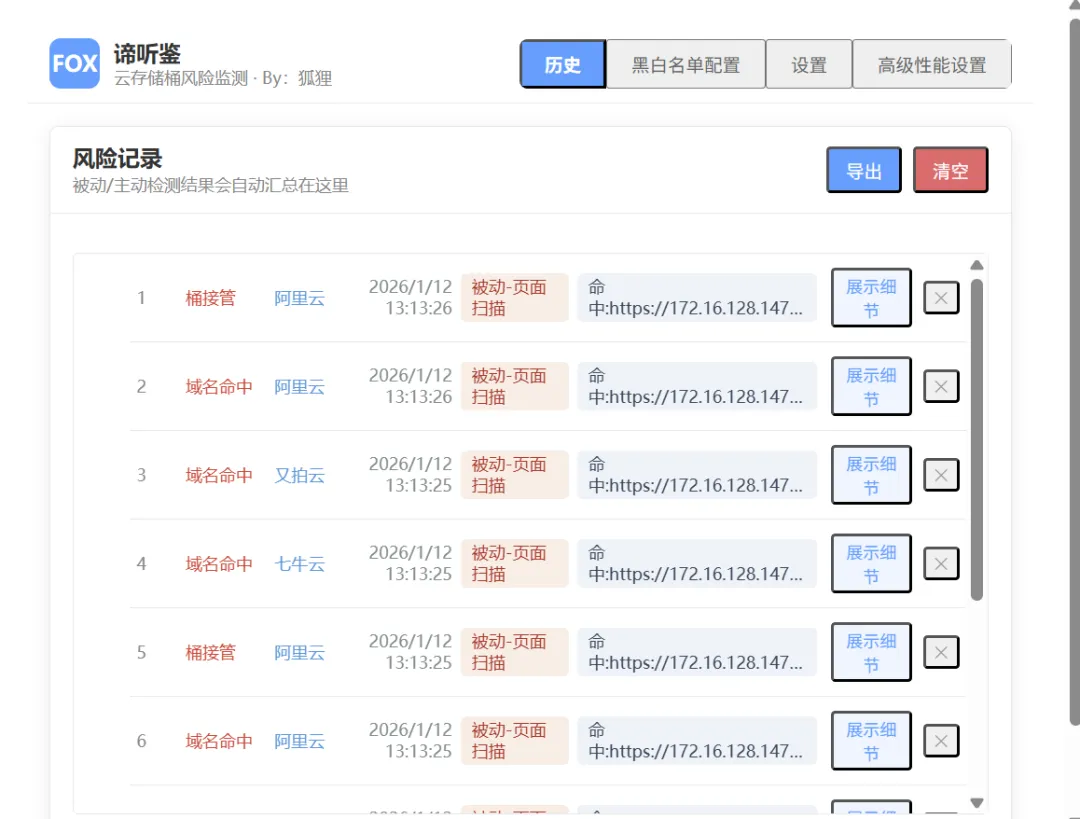This screenshot has height=819, width=1080.
Task: Click 被动-页面扫描 tag in record 5
Action: coord(515,652)
